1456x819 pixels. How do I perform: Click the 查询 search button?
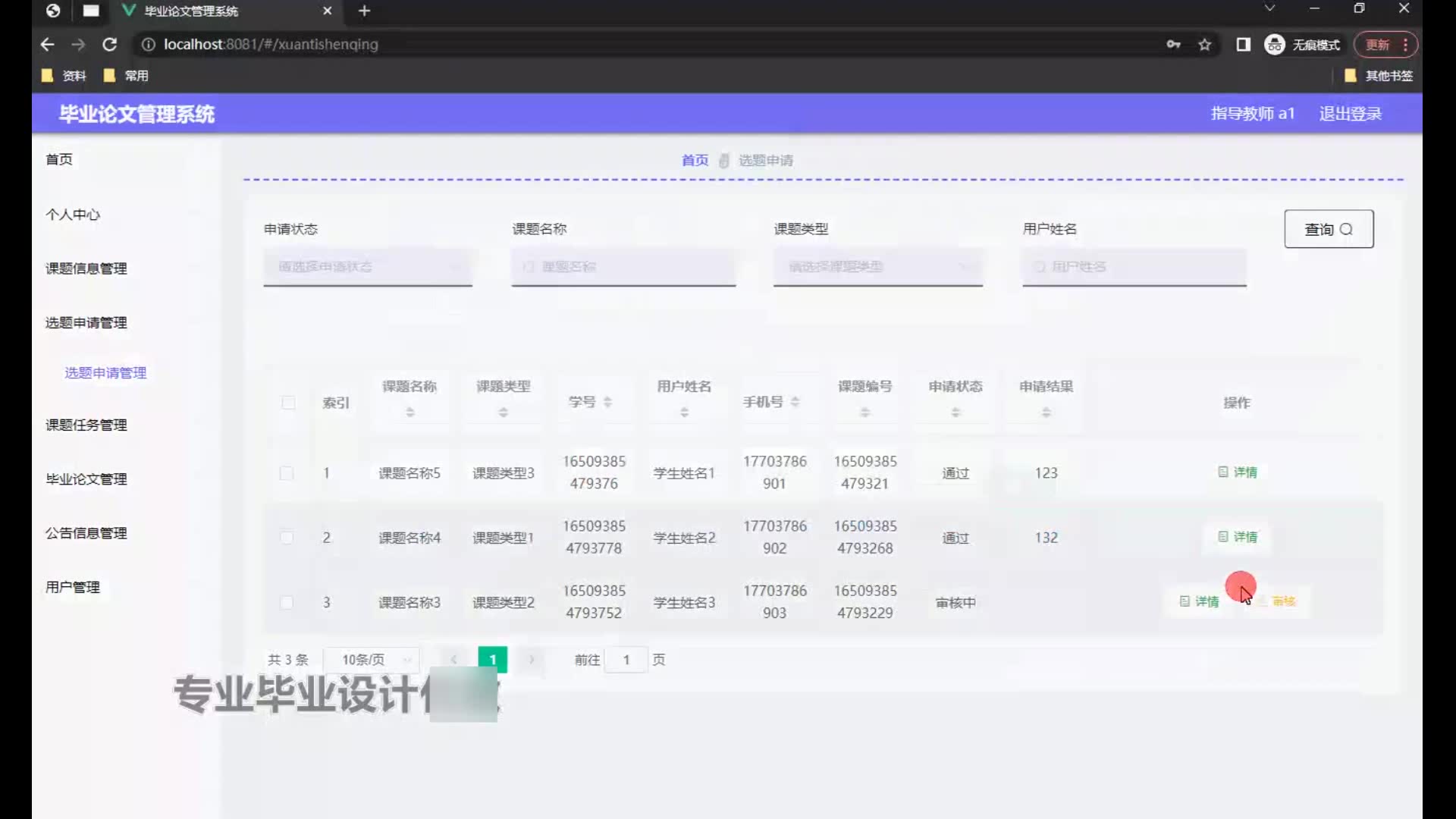tap(1328, 229)
